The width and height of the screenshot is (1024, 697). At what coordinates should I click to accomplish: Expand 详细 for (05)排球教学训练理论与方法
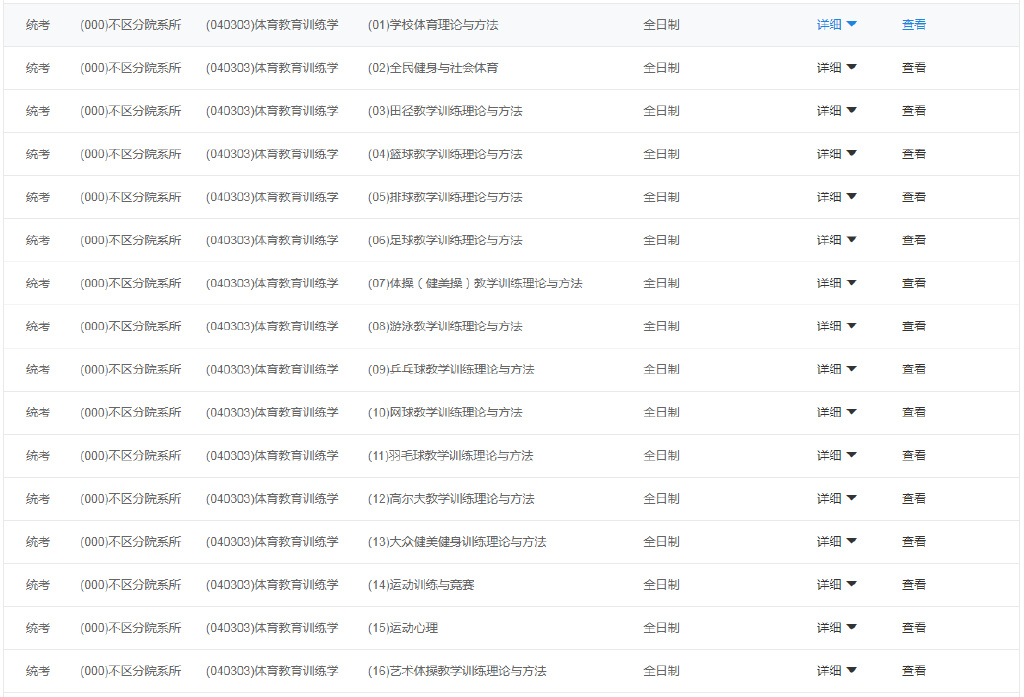(x=837, y=197)
